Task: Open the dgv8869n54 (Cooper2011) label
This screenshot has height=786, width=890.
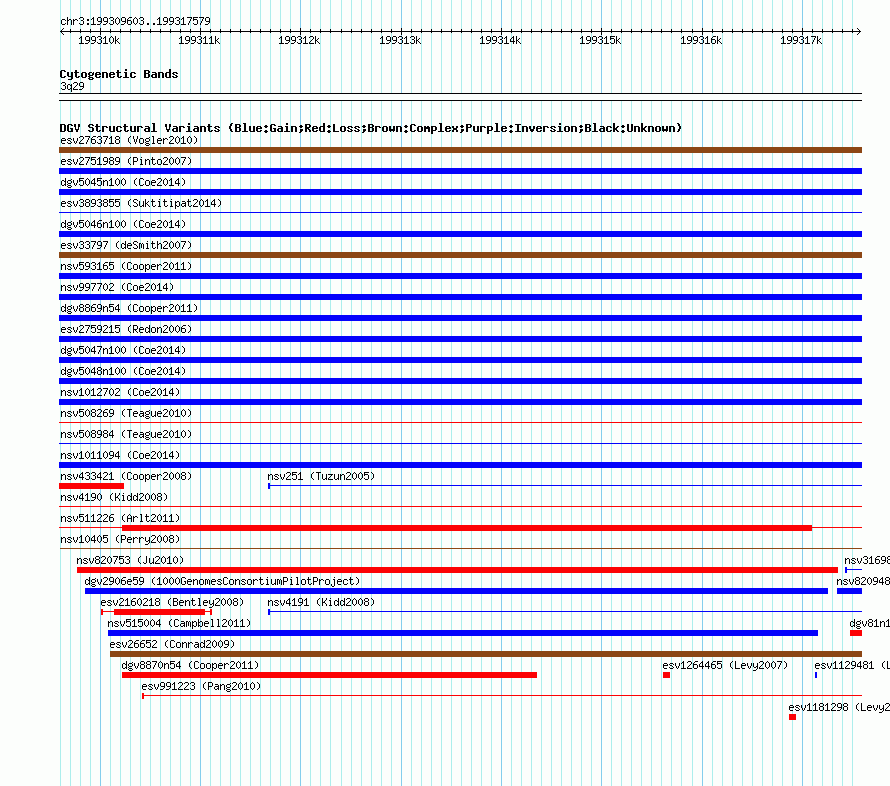Action: tap(129, 308)
